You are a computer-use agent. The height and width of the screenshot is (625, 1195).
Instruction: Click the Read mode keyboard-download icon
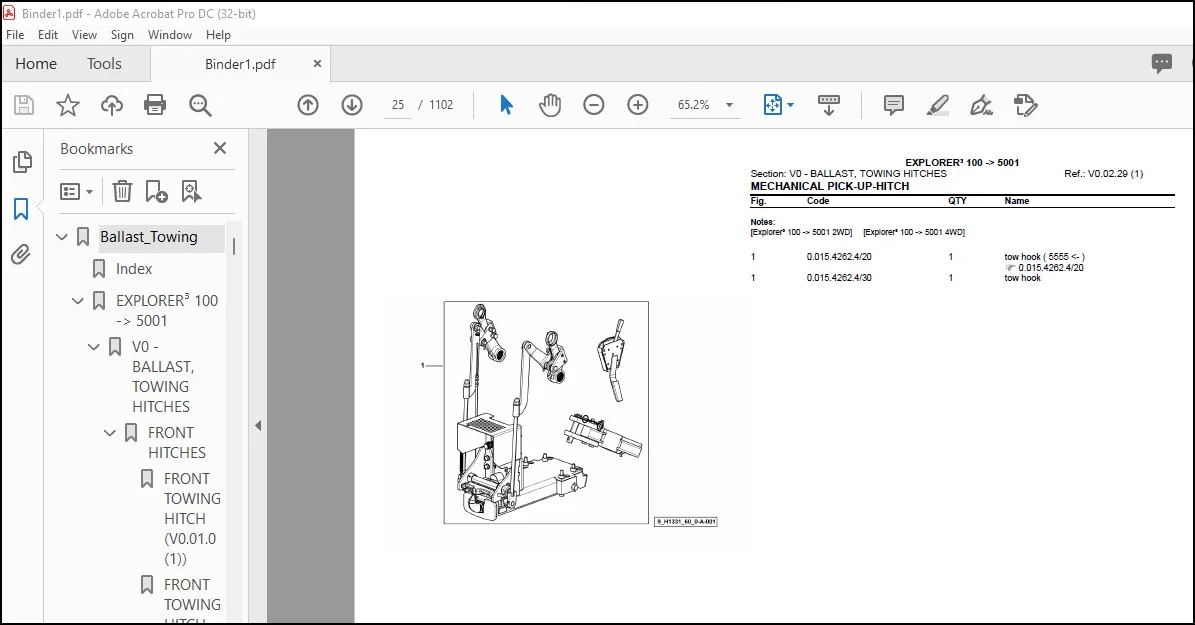[x=828, y=105]
